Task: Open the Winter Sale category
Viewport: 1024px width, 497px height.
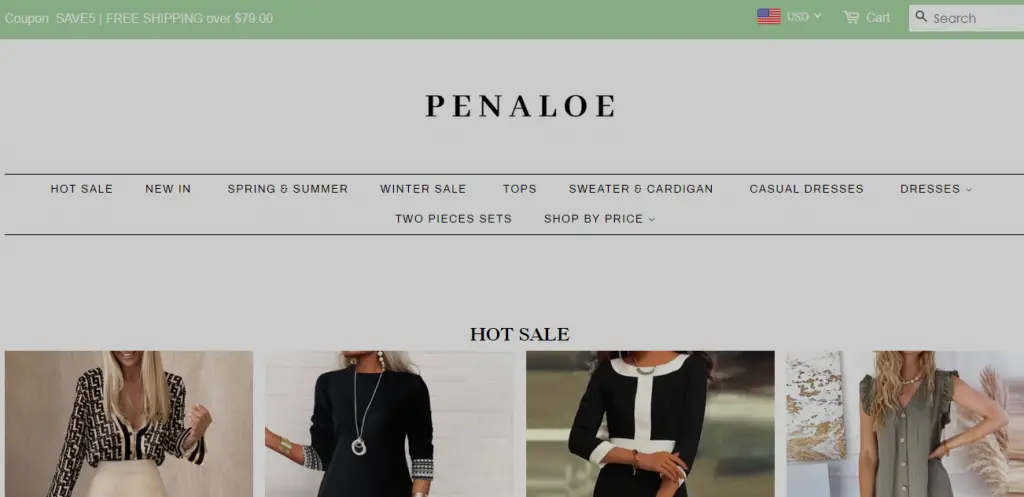Action: pyautogui.click(x=423, y=189)
